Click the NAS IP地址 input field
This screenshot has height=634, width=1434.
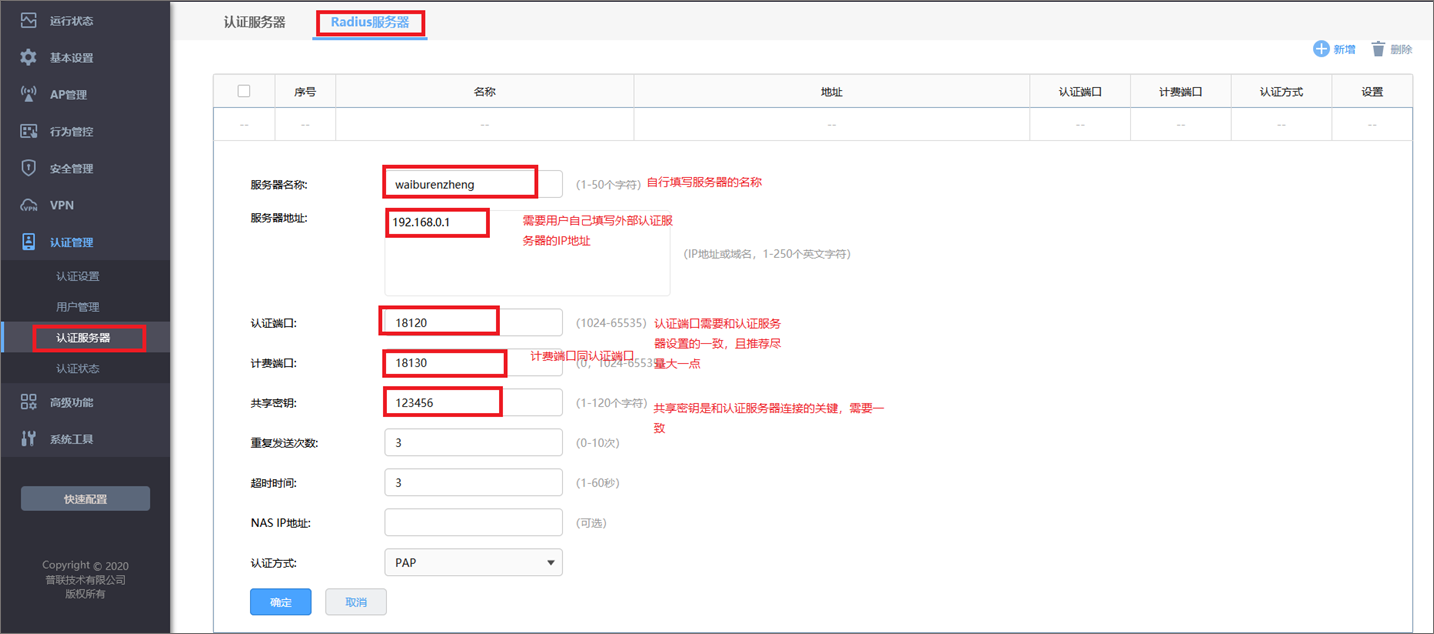tap(473, 522)
